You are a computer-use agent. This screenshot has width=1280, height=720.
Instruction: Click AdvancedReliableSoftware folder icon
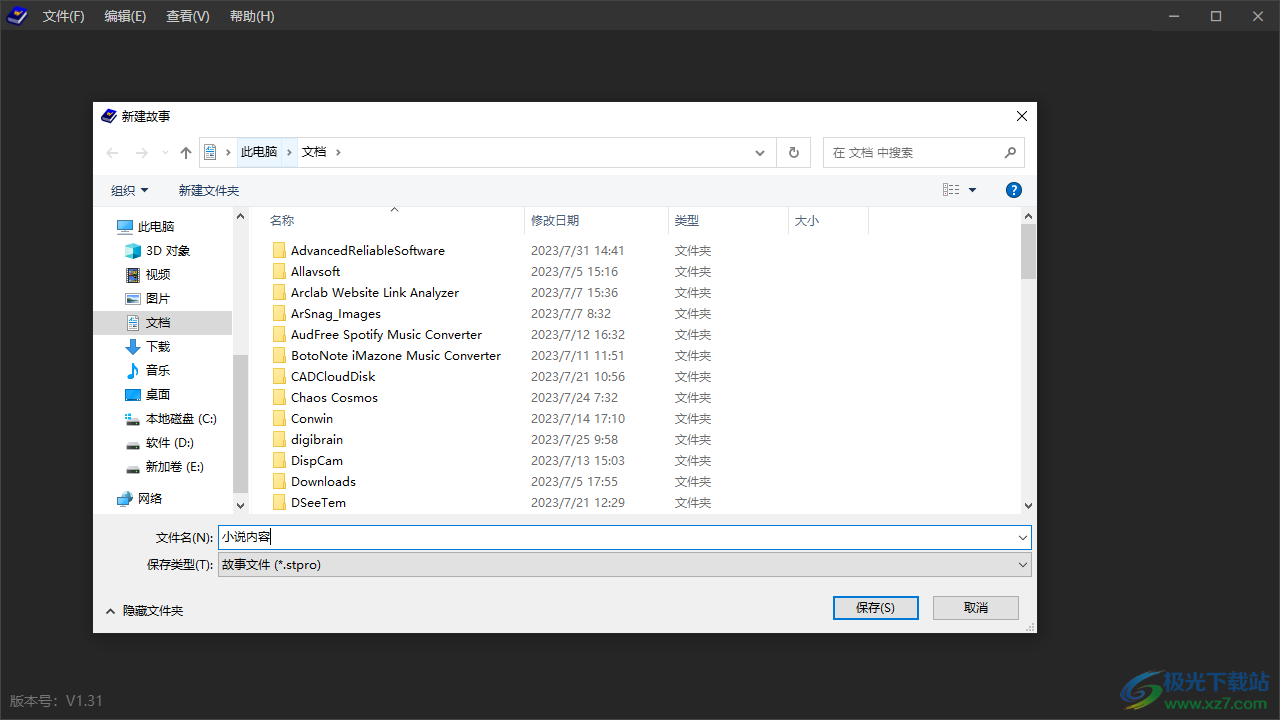[x=279, y=251]
